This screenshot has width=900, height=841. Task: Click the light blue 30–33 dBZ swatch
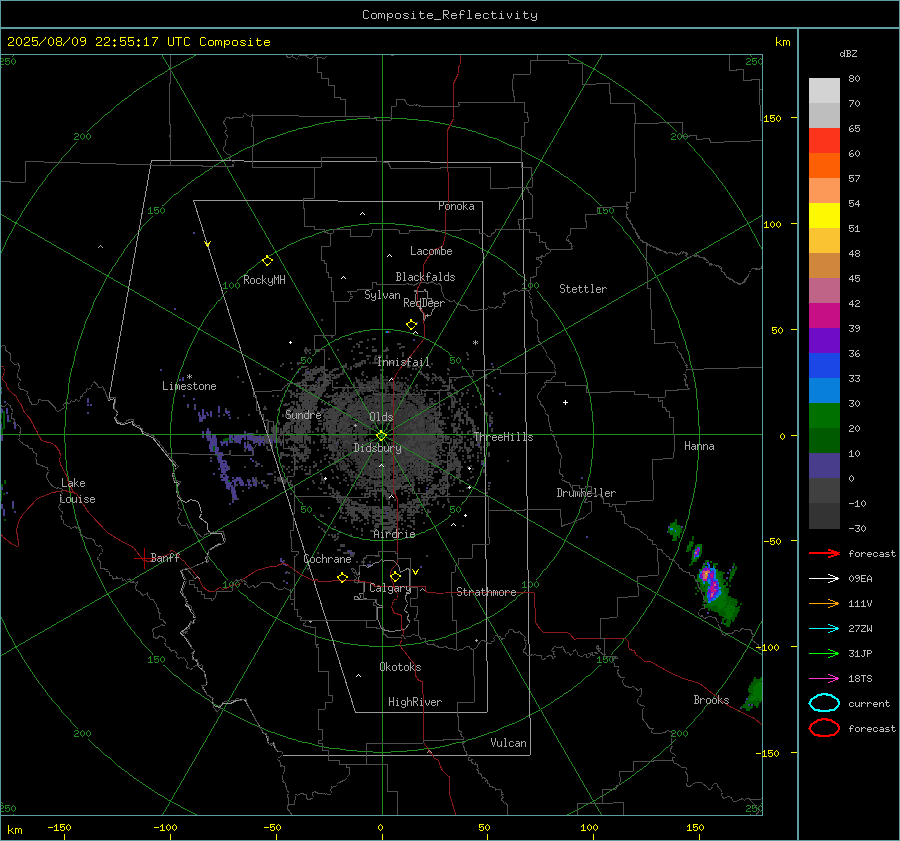tap(824, 390)
